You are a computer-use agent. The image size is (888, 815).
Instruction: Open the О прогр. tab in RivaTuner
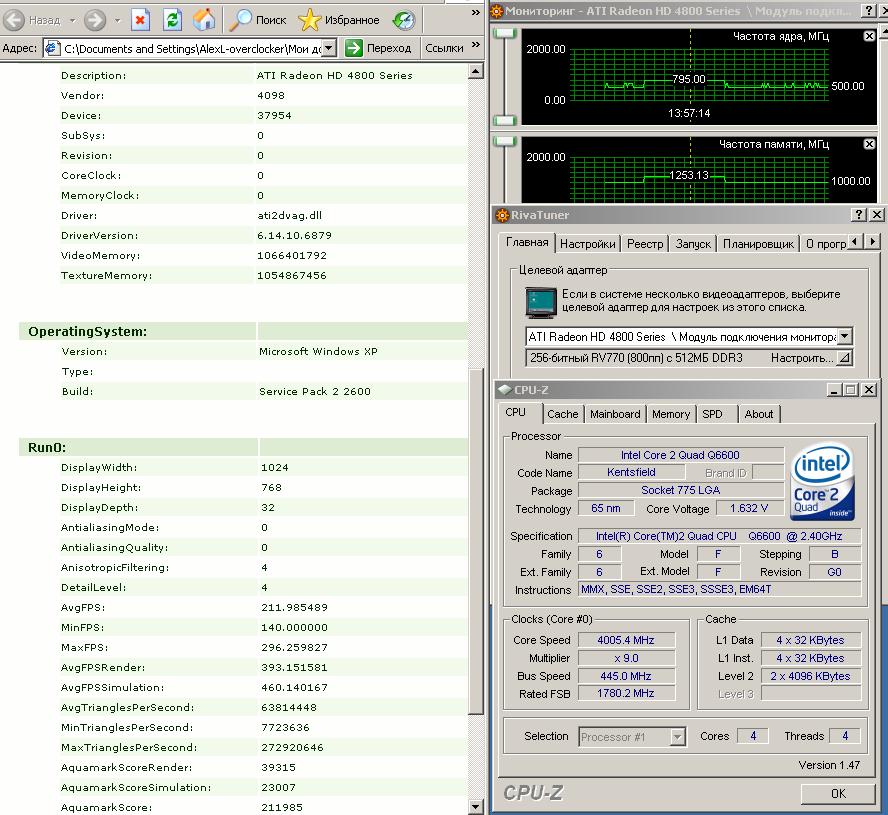(825, 244)
